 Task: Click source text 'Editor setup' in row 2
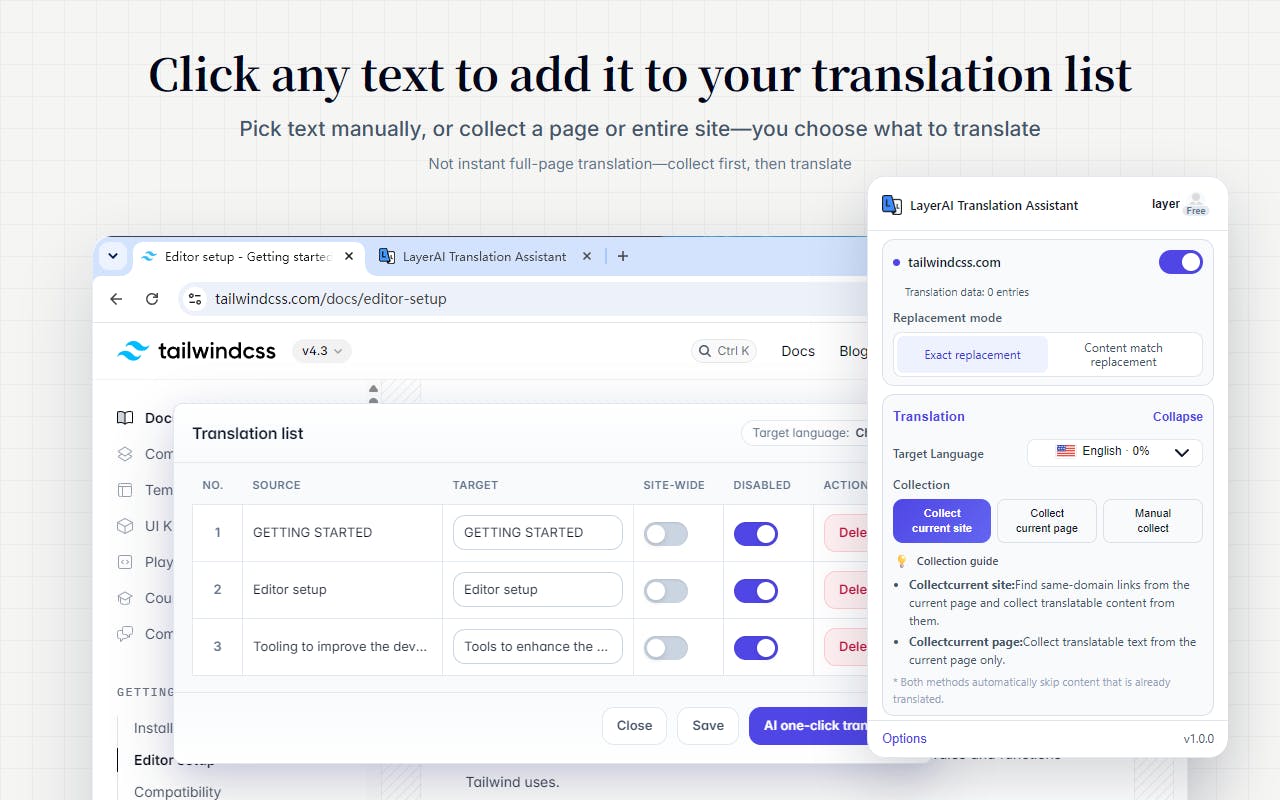tap(290, 589)
